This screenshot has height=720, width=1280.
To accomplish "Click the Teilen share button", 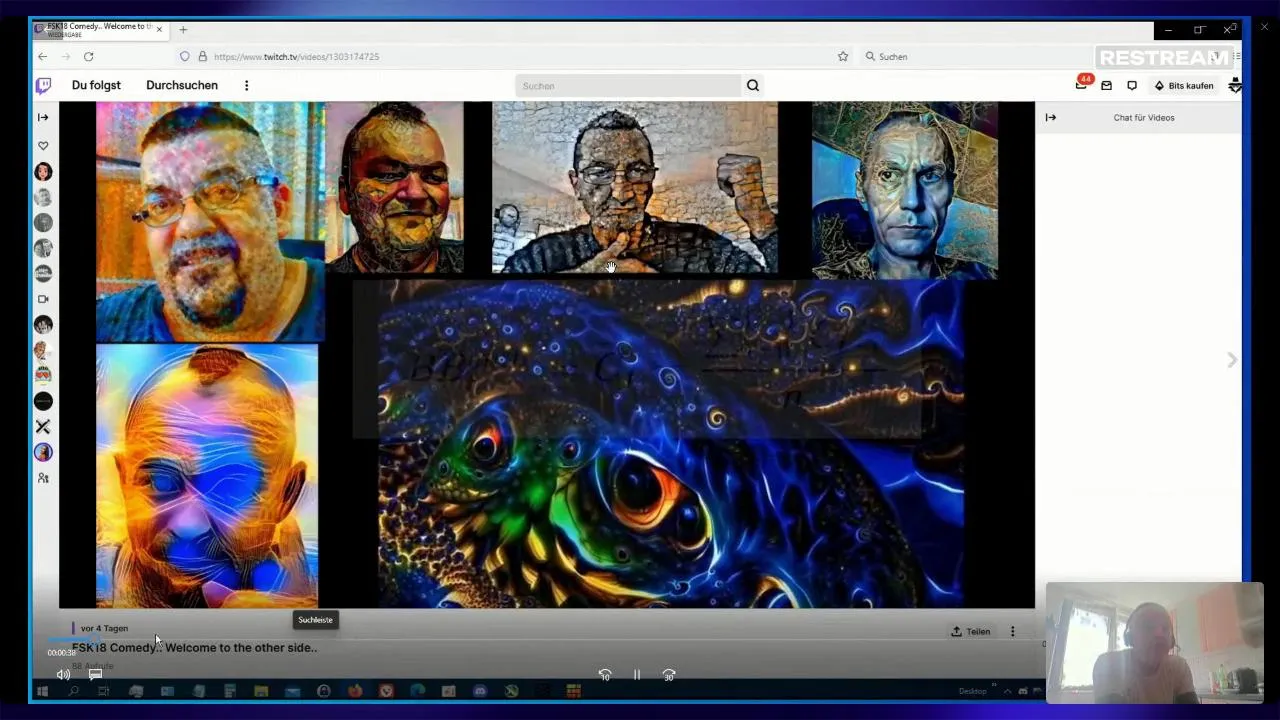I will pos(971,631).
